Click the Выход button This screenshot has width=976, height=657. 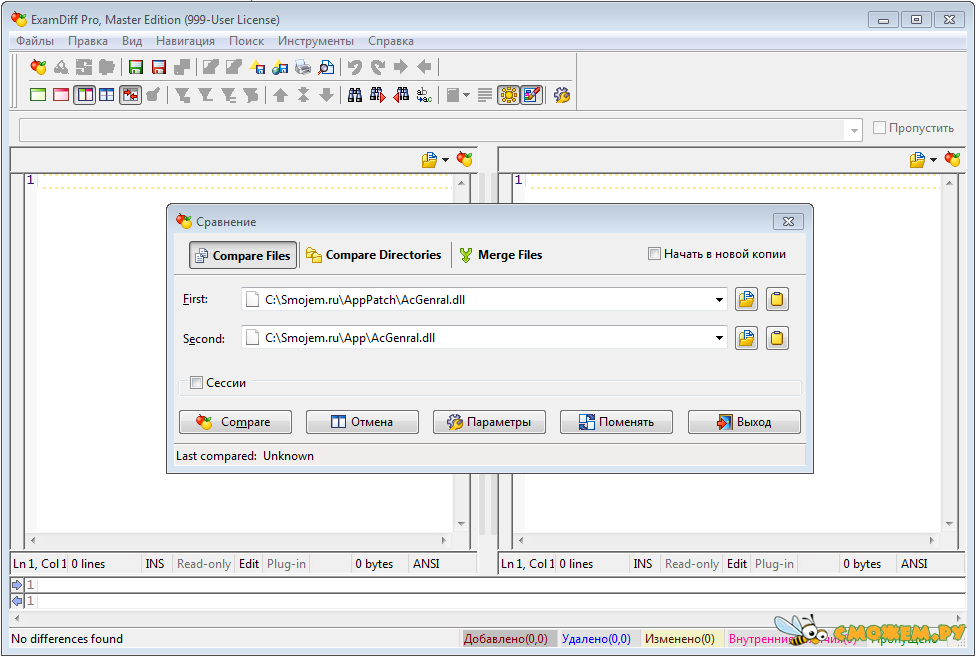pos(744,422)
